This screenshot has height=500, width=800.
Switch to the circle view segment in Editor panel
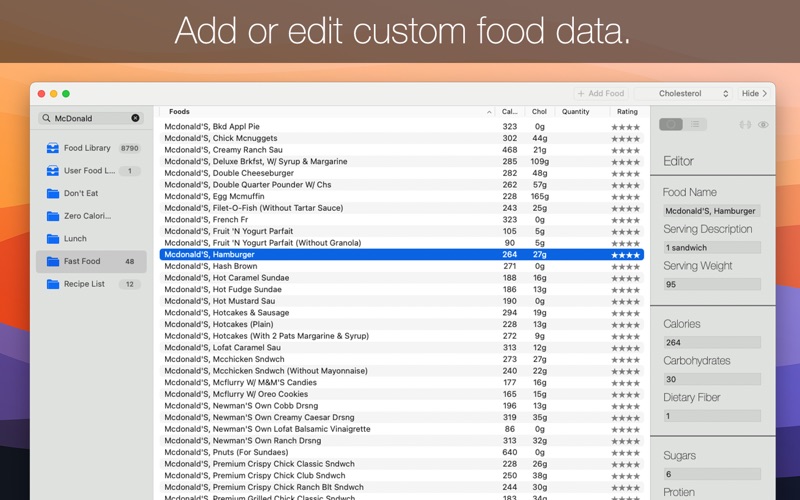(x=671, y=124)
